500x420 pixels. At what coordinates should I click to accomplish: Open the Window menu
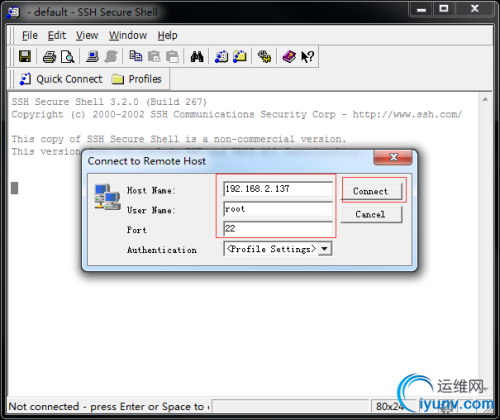coord(128,35)
